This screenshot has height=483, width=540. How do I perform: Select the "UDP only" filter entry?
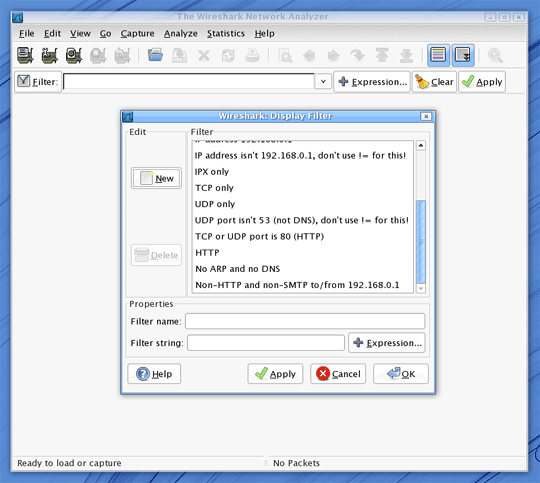click(302, 204)
